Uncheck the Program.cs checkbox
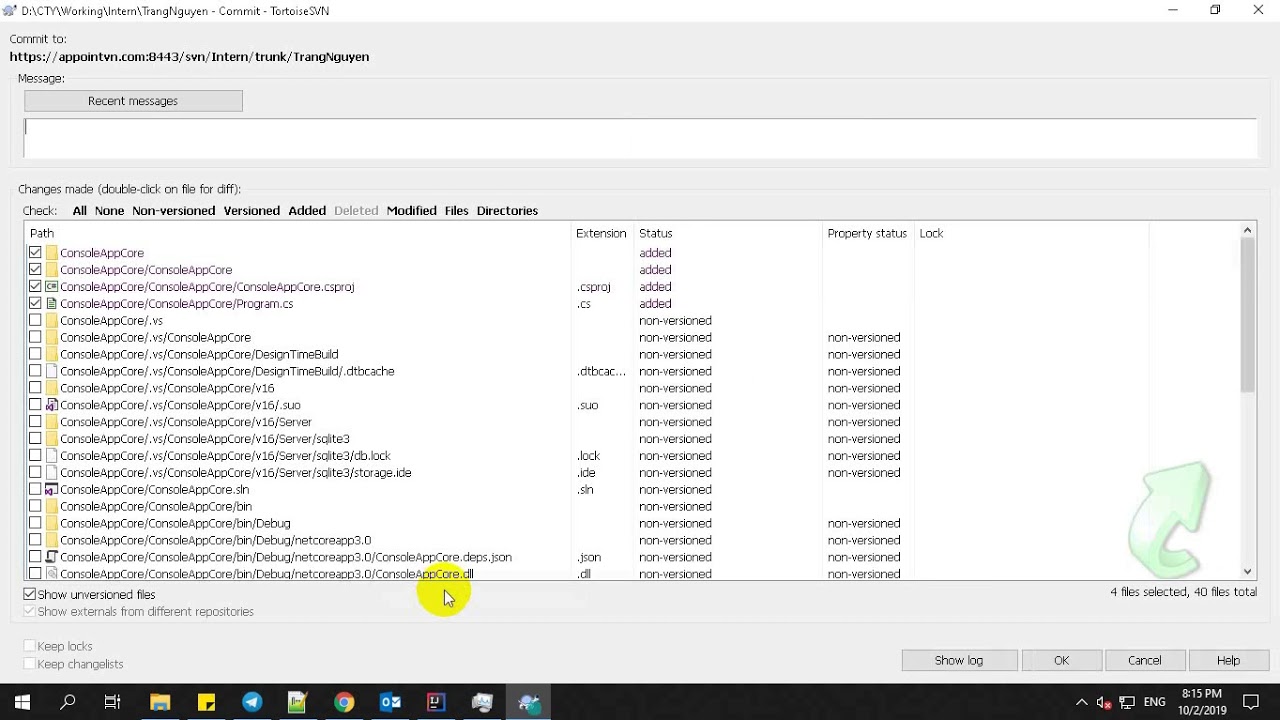The image size is (1280, 720). (x=36, y=304)
